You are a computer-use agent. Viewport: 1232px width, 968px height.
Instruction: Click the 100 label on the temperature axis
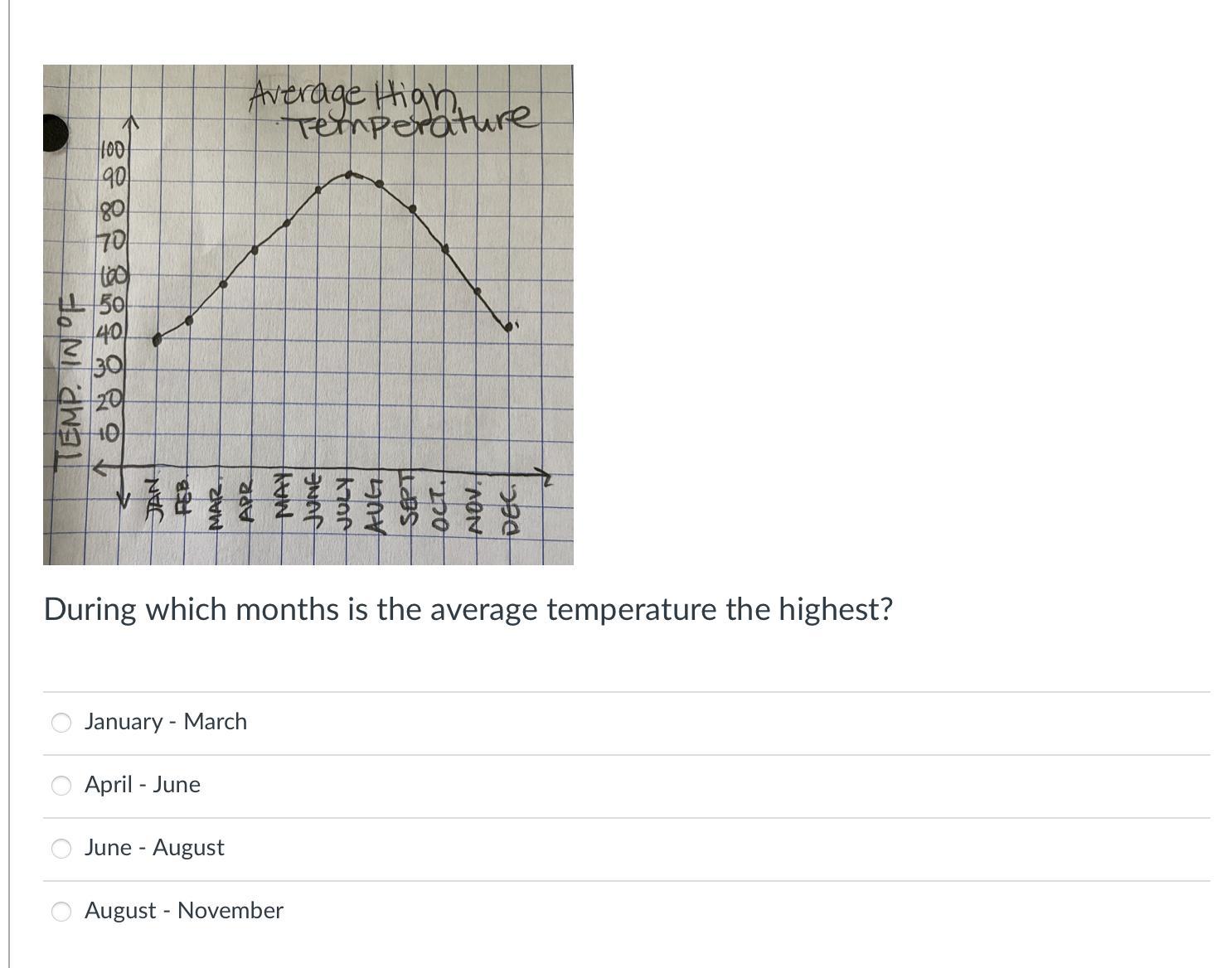coord(112,151)
